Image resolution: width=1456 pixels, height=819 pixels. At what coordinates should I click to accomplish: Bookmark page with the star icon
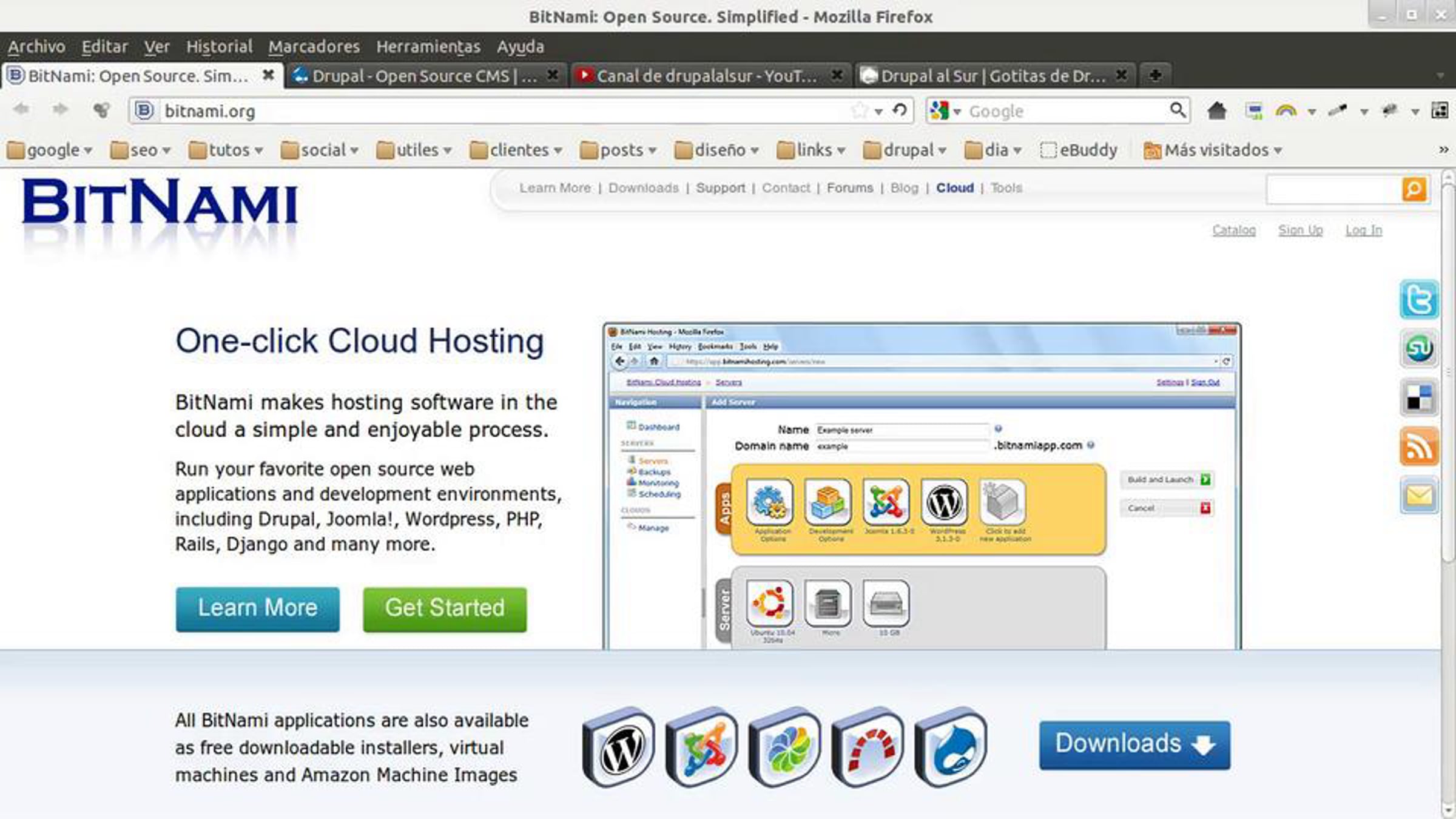[x=859, y=111]
